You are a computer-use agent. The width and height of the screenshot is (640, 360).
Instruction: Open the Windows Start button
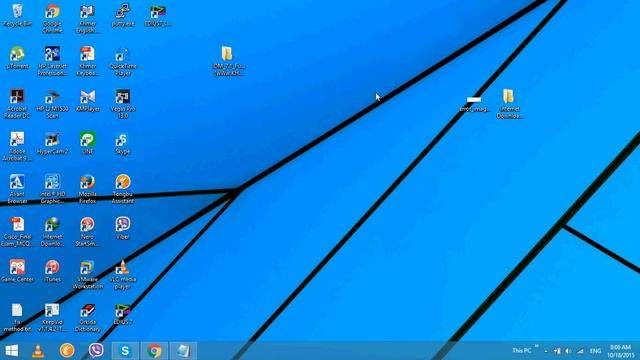[x=11, y=351]
